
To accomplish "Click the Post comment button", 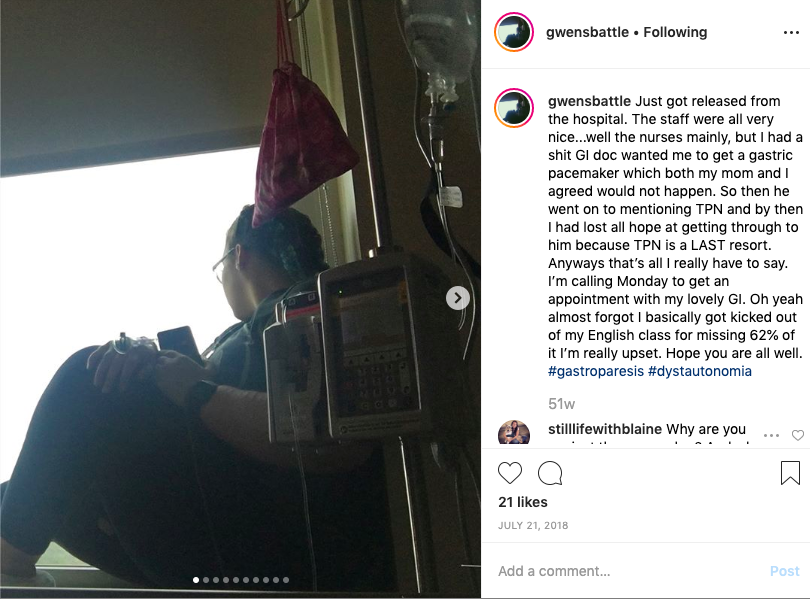I will 784,571.
